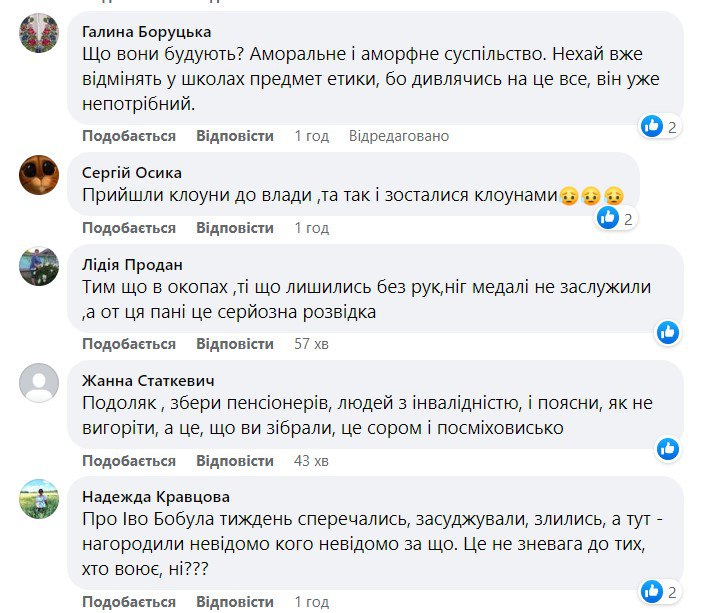Image resolution: width=720 pixels, height=613 pixels.
Task: Click like reaction icon on Галина Боруцька's comment
Action: [x=653, y=126]
